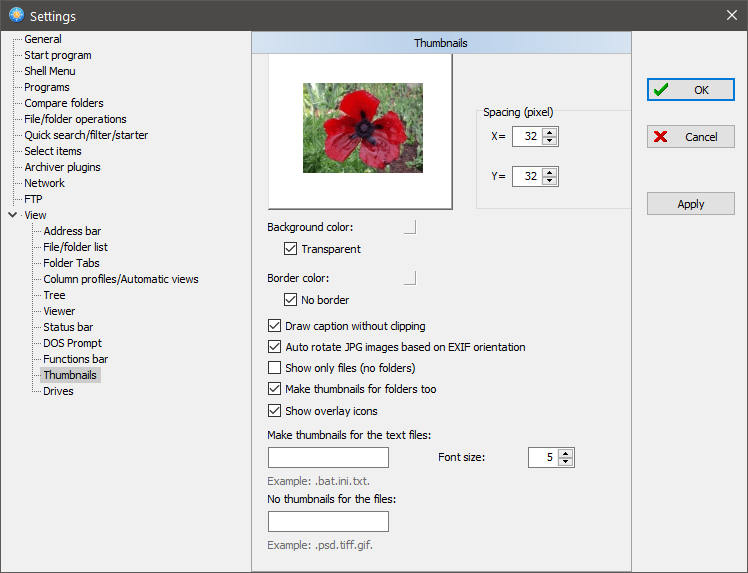748x573 pixels.
Task: Open Address bar settings
Action: 72,231
